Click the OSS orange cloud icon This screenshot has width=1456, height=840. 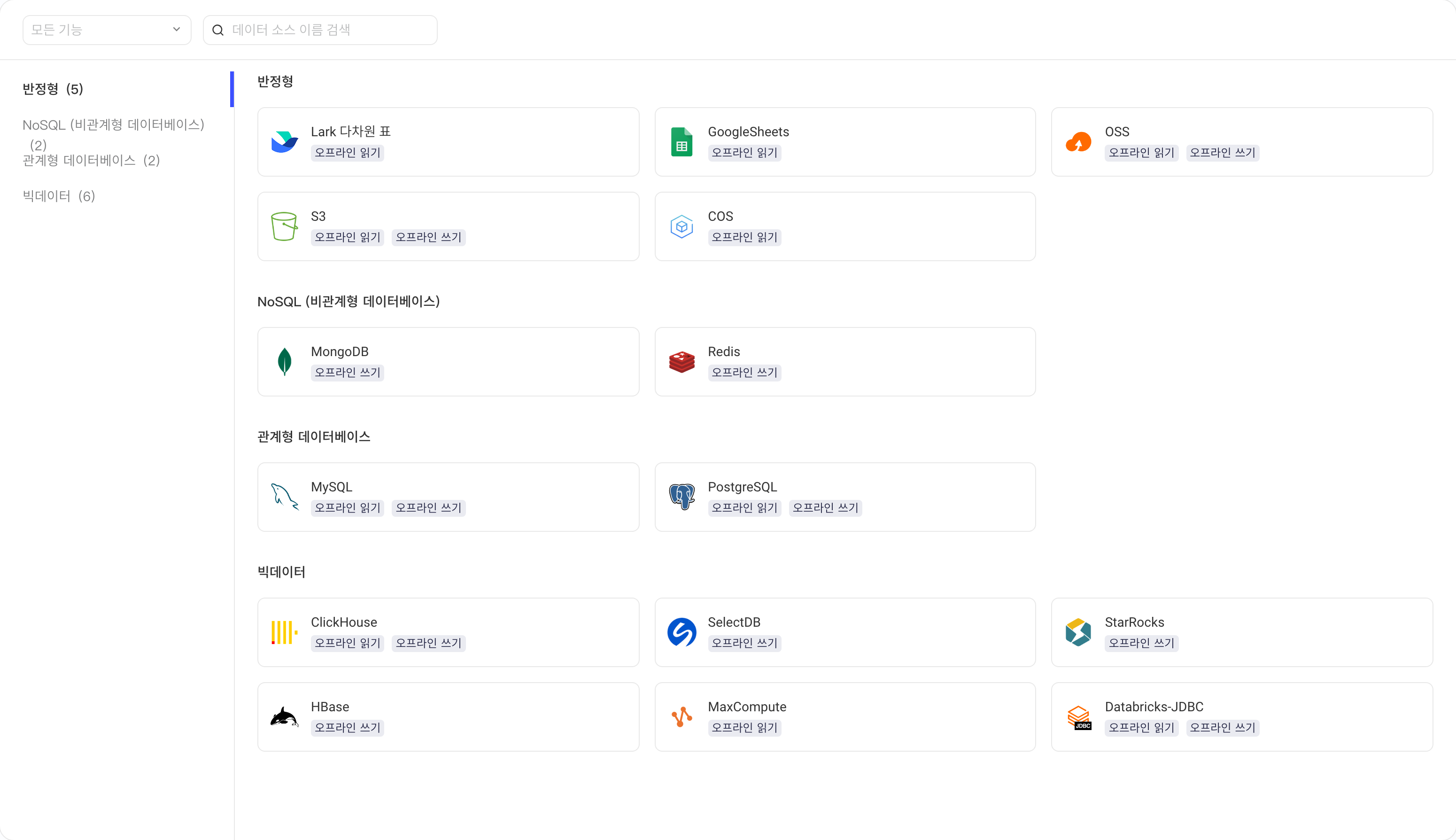tap(1078, 142)
